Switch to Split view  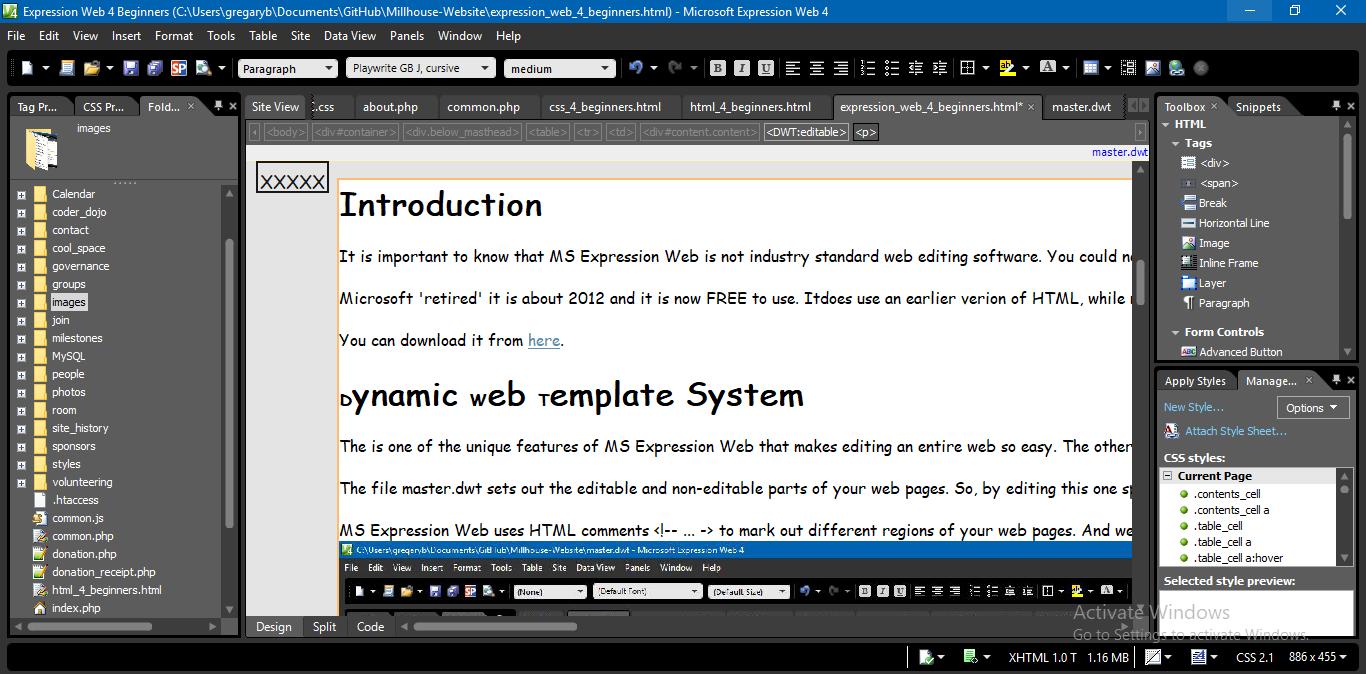(x=324, y=627)
